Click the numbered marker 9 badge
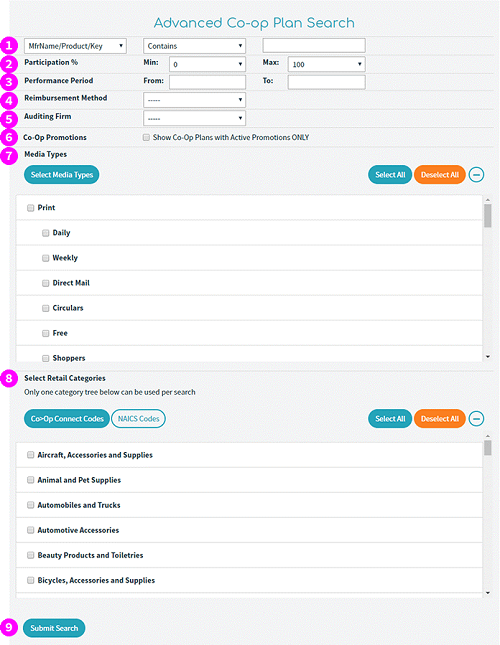Viewport: 500px width, 645px height. pyautogui.click(x=9, y=628)
